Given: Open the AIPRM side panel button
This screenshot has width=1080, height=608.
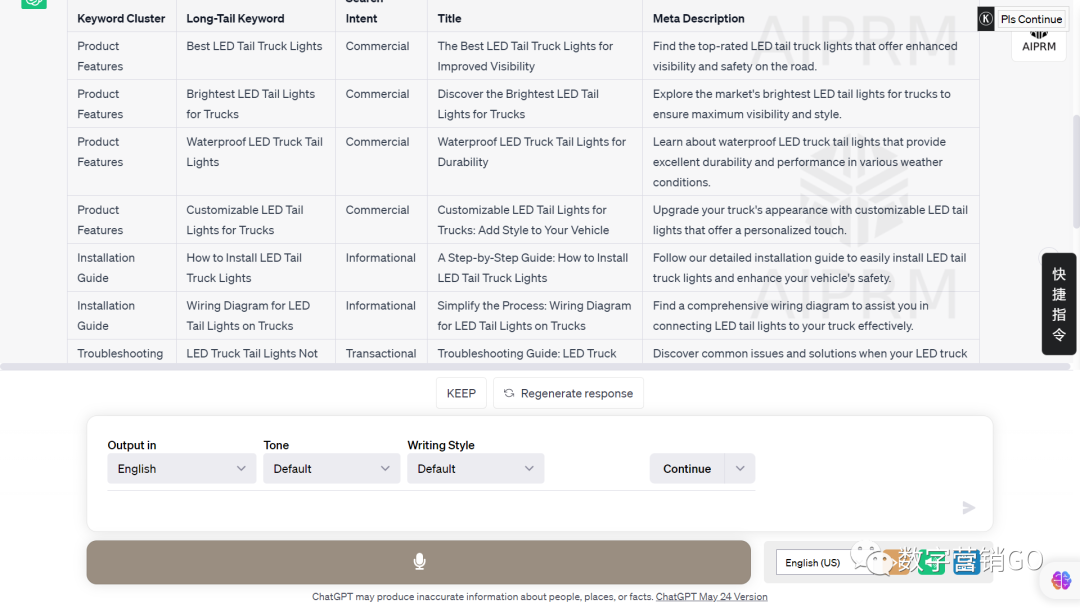Looking at the screenshot, I should click(1039, 43).
